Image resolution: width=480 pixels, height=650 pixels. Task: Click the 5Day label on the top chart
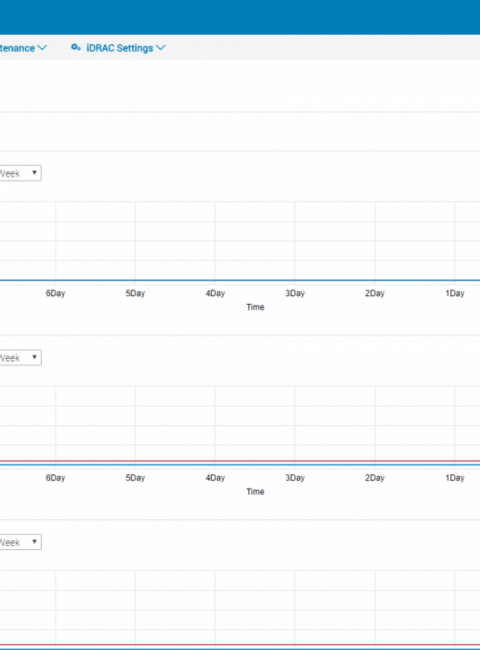click(135, 293)
